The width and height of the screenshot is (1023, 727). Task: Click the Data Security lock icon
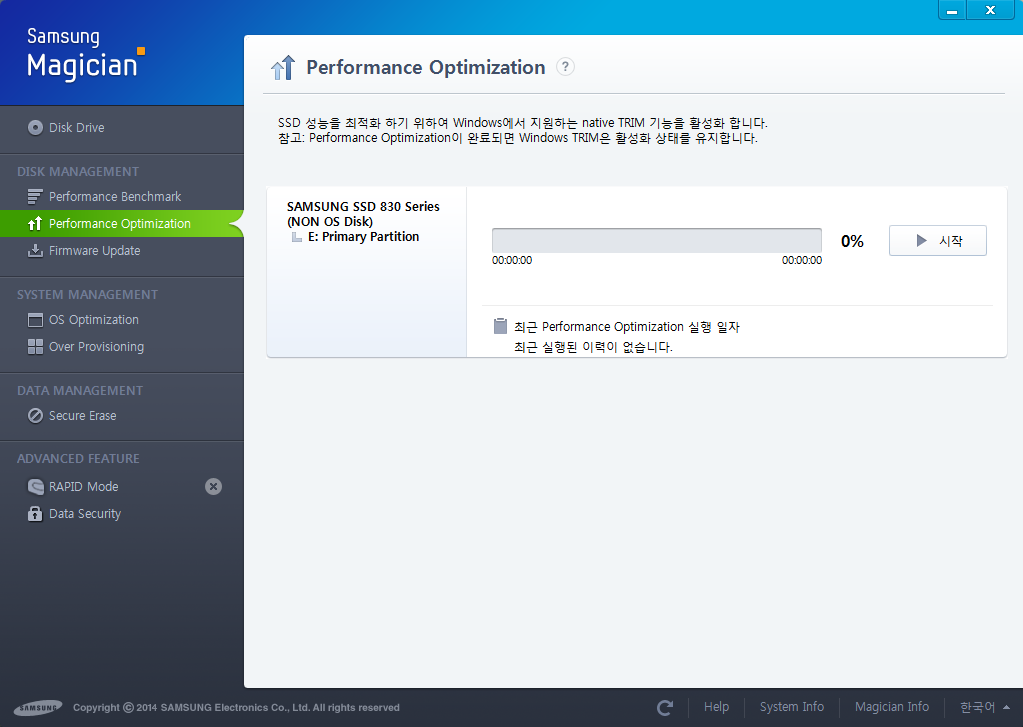coord(36,514)
